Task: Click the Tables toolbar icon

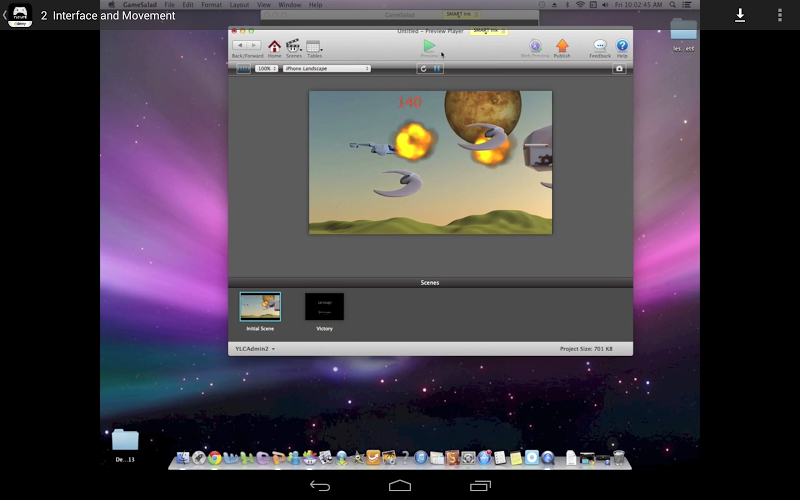Action: 314,46
